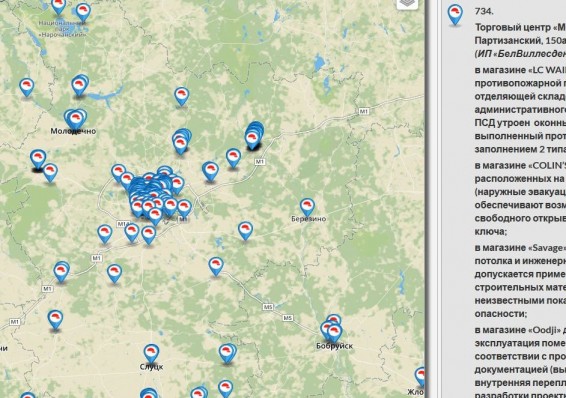The width and height of the screenshot is (566, 398).
Task: Click the marker at Слуцк town
Action: click(x=151, y=354)
